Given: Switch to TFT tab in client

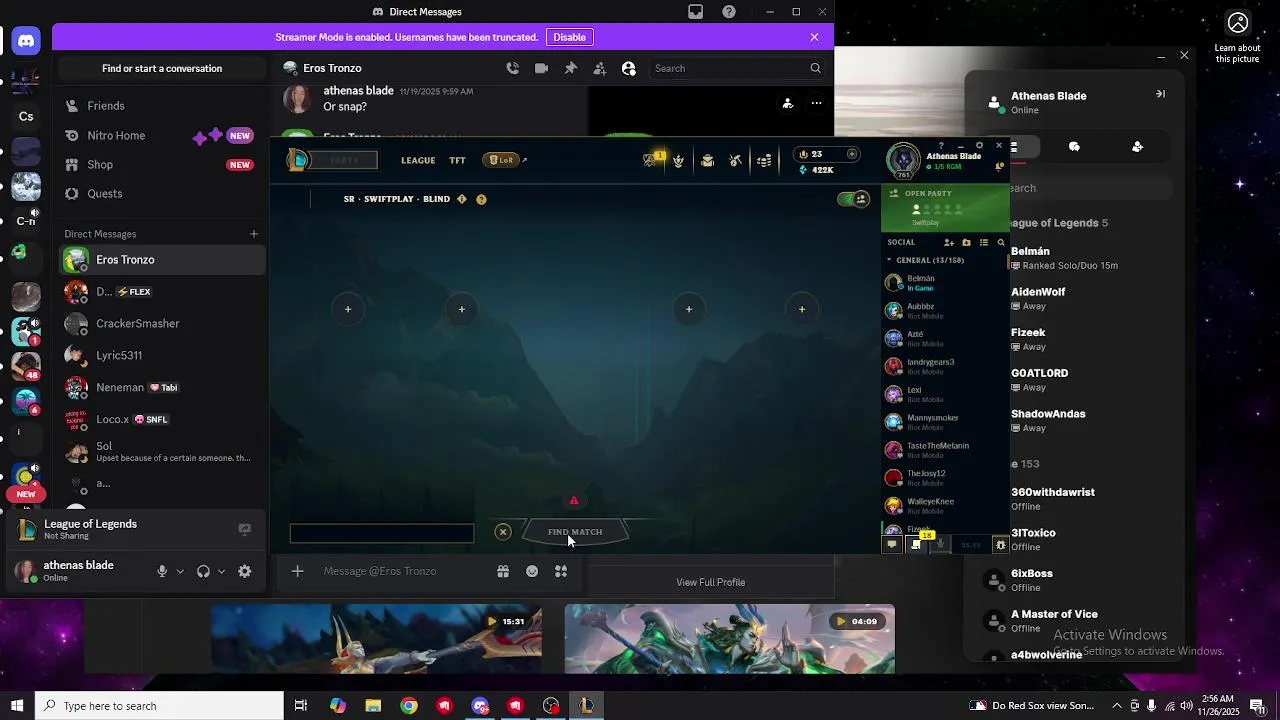Looking at the screenshot, I should (457, 160).
